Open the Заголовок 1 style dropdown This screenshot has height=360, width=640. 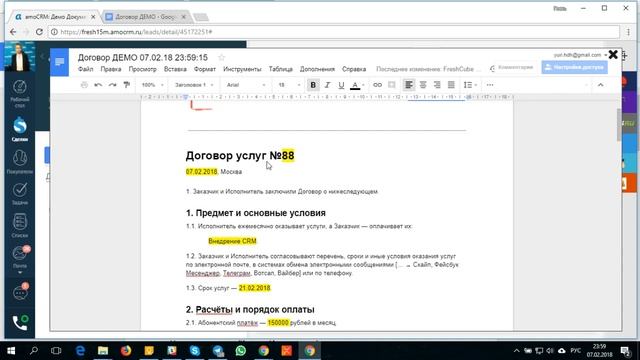tap(194, 85)
